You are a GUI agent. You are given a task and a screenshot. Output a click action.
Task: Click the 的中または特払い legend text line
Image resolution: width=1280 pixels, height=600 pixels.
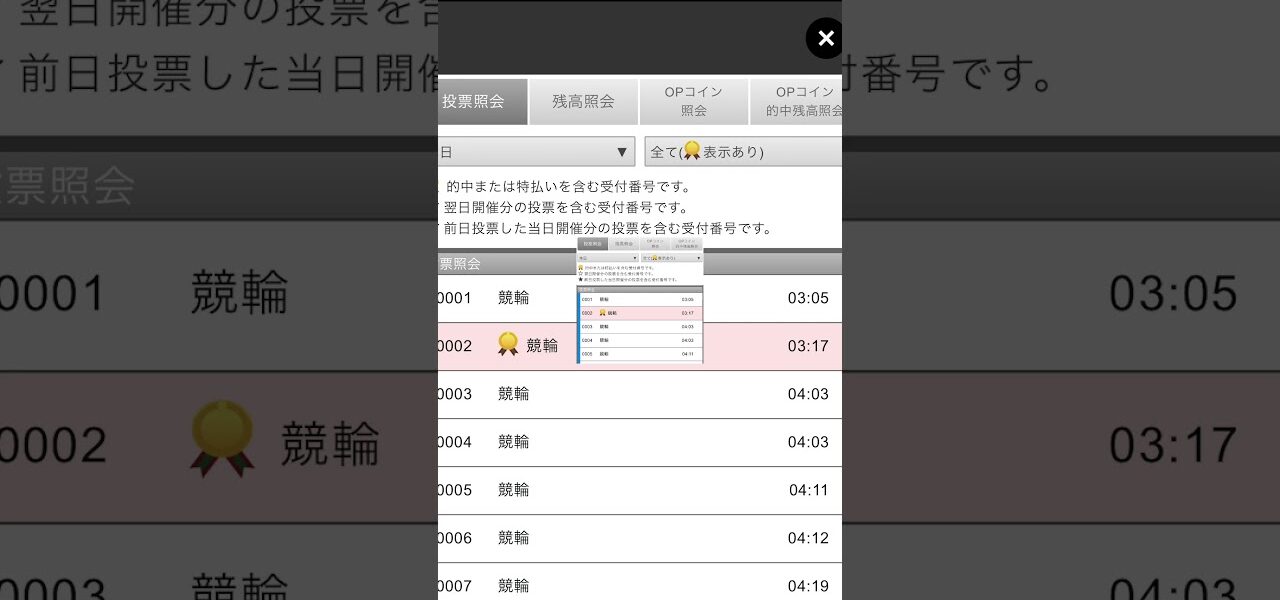click(x=568, y=187)
